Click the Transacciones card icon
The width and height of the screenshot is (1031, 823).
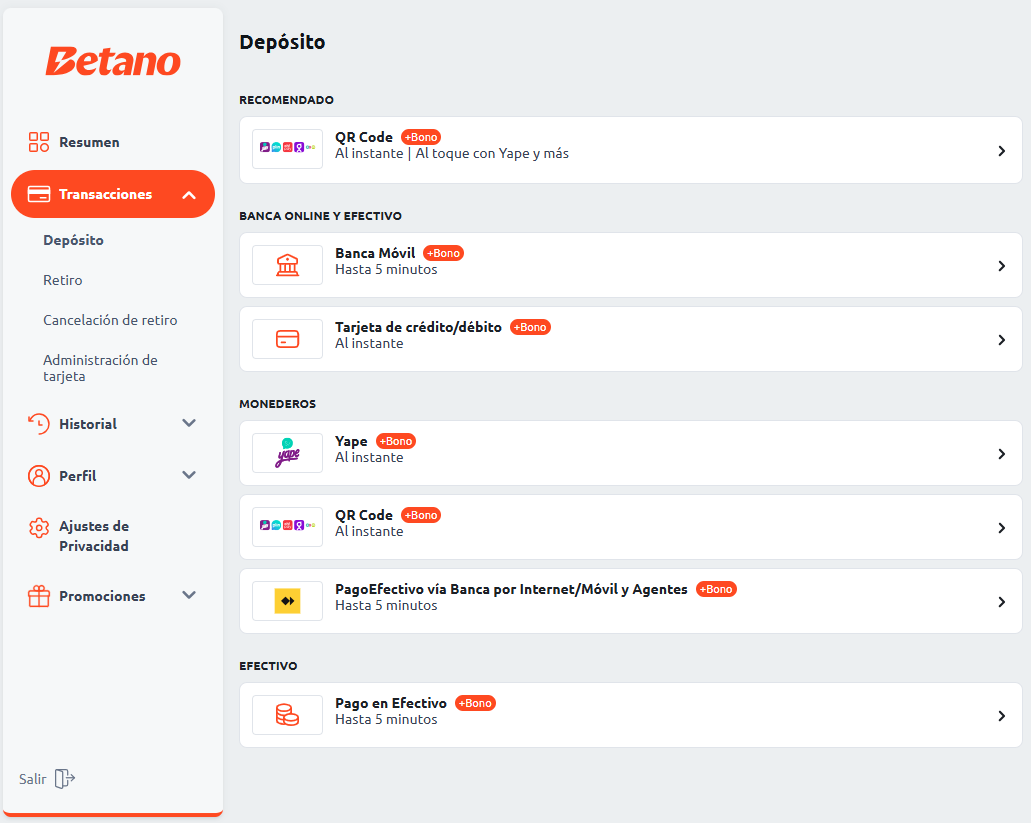click(x=39, y=194)
